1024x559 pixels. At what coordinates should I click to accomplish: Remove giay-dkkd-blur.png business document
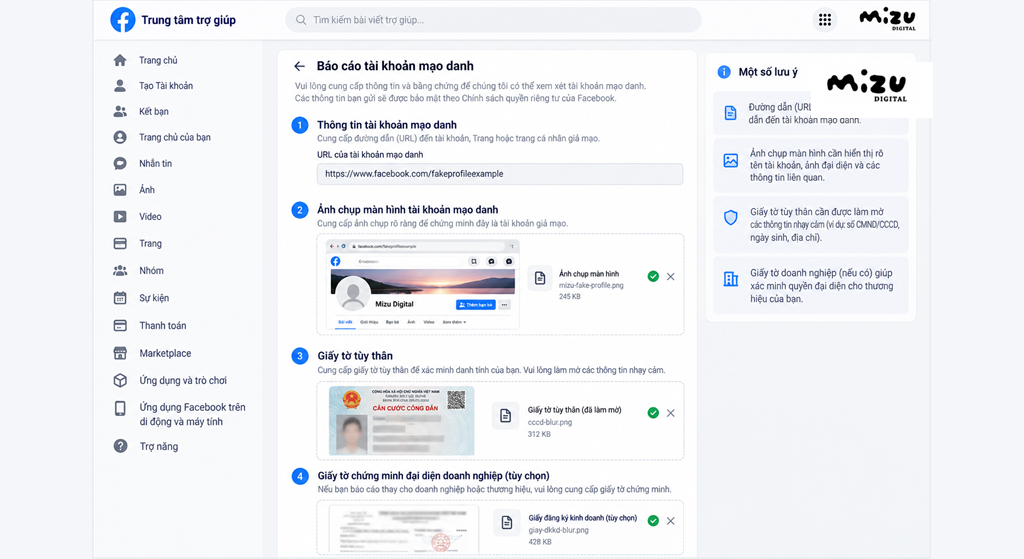pyautogui.click(x=671, y=521)
